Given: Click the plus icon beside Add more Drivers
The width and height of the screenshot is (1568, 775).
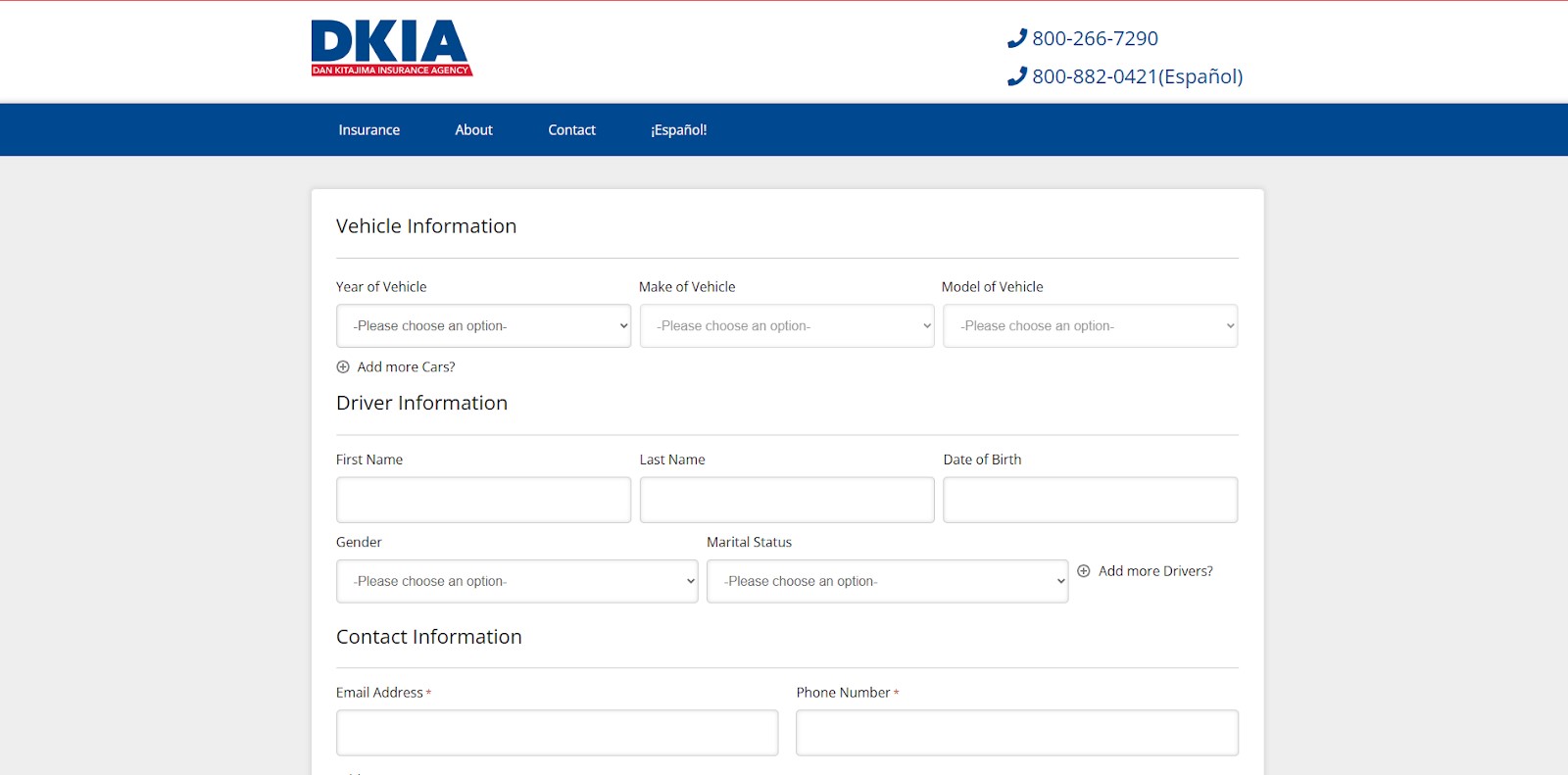Looking at the screenshot, I should (1084, 571).
